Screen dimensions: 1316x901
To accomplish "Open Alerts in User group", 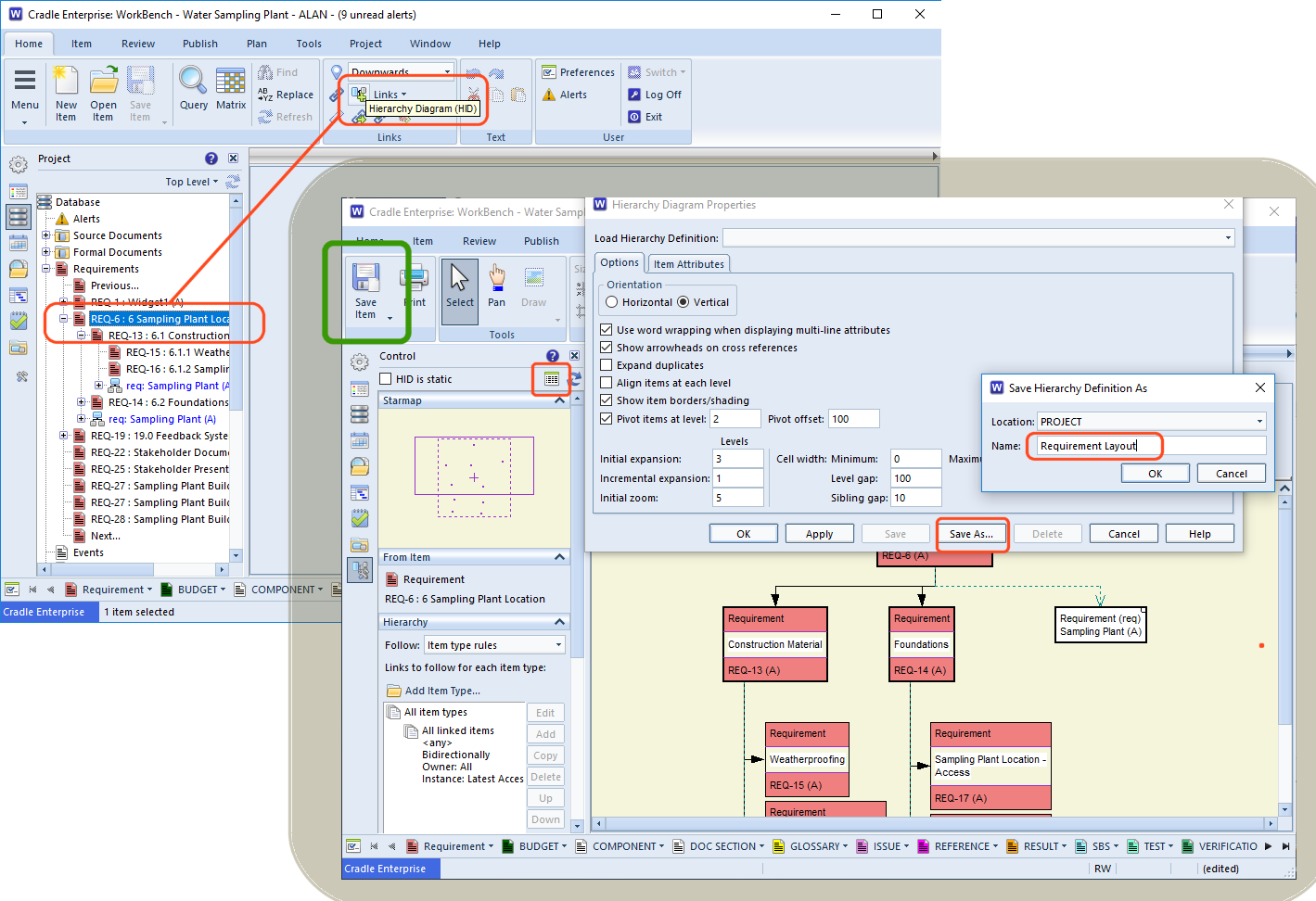I will coord(565,95).
